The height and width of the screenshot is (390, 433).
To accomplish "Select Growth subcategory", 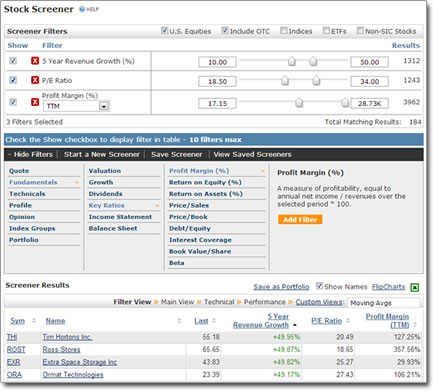I will pos(101,182).
